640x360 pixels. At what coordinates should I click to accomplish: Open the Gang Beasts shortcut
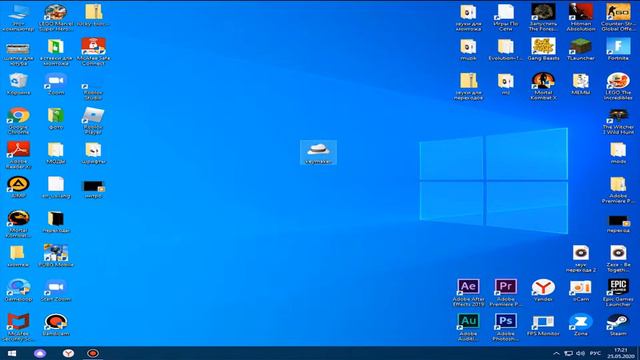coord(543,49)
